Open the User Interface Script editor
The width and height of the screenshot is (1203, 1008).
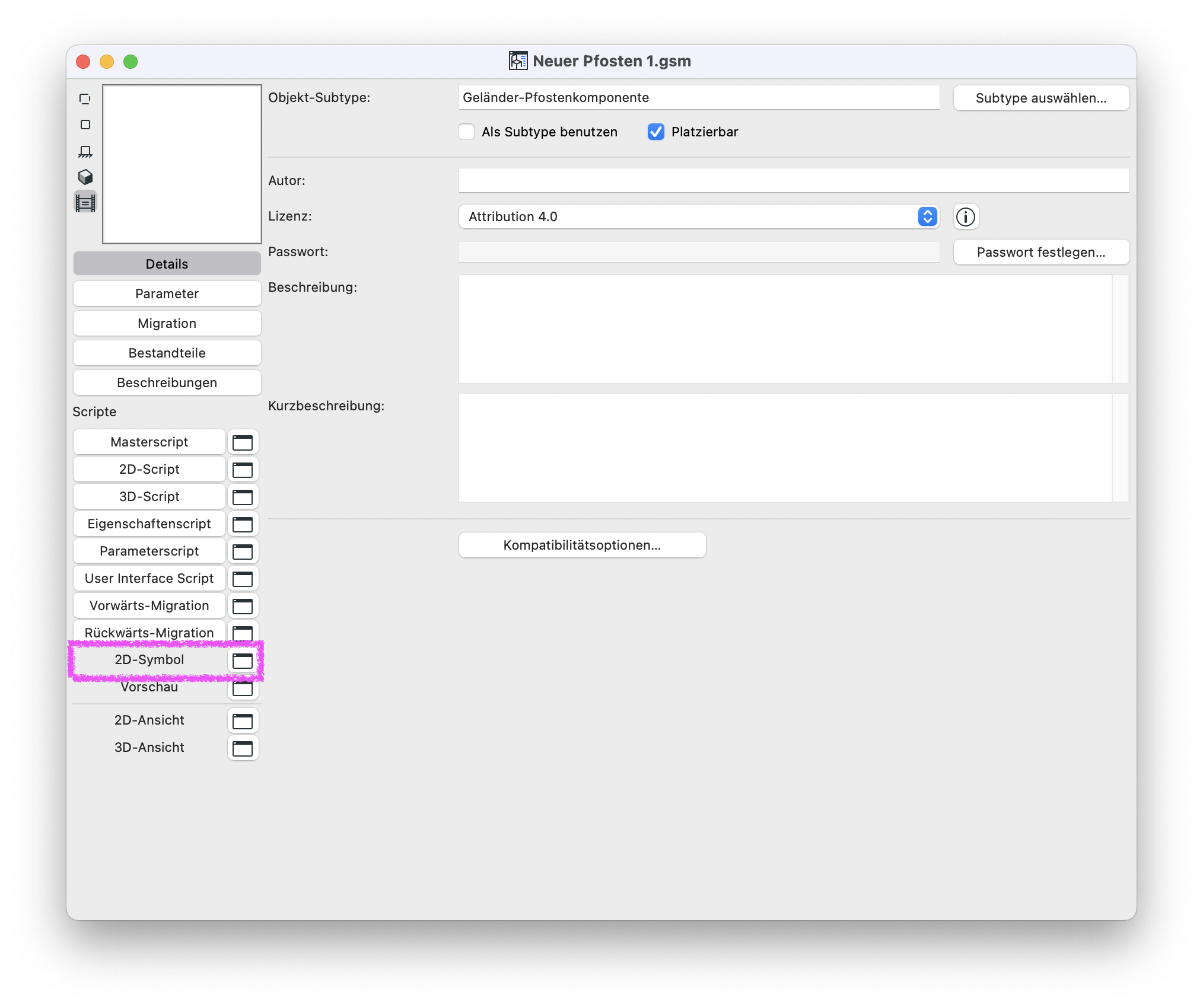(x=149, y=579)
